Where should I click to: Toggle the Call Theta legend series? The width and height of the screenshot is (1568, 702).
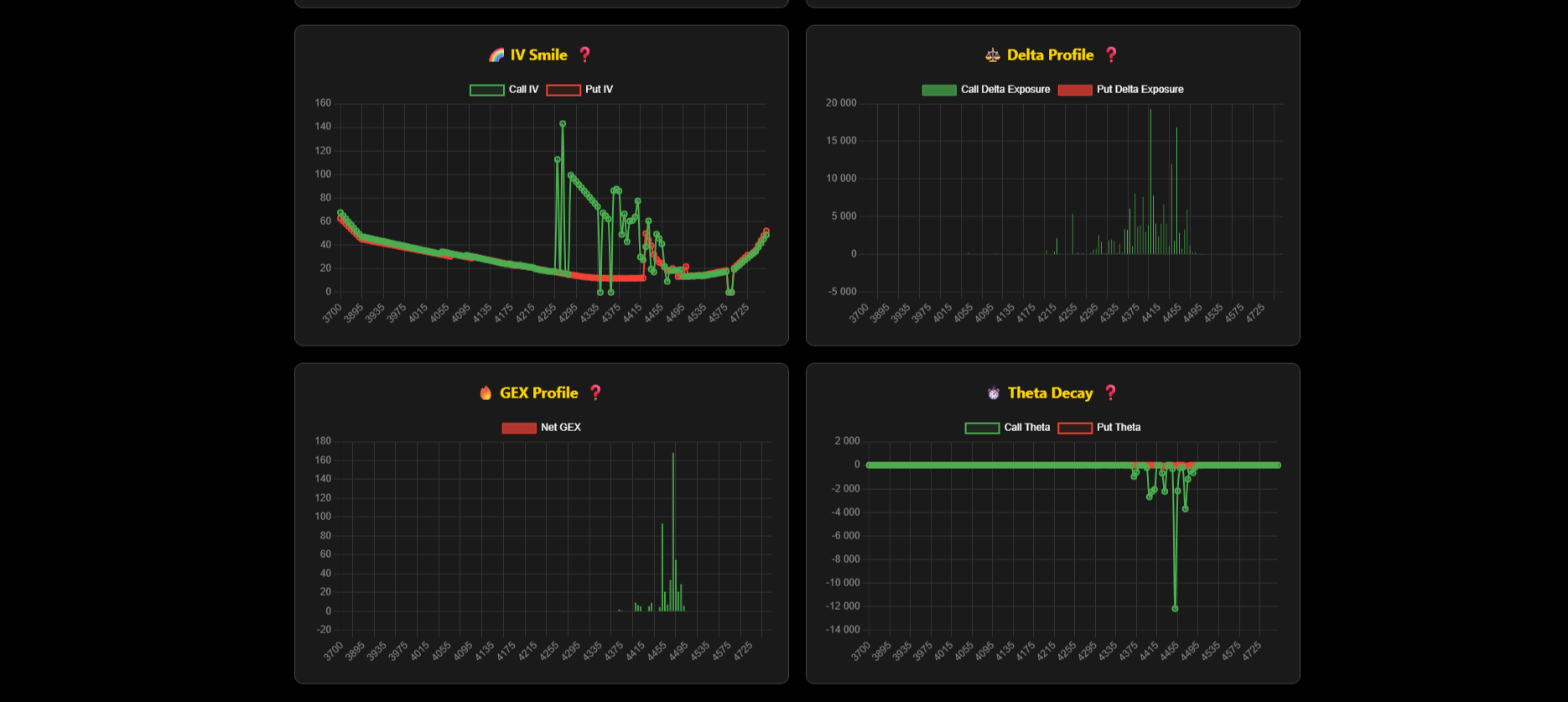pos(1007,428)
